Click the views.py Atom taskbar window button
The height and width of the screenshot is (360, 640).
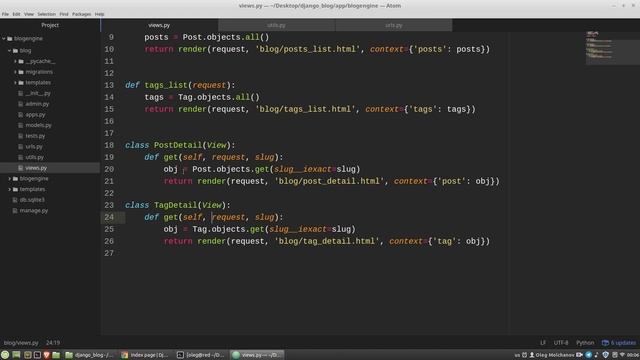click(256, 355)
